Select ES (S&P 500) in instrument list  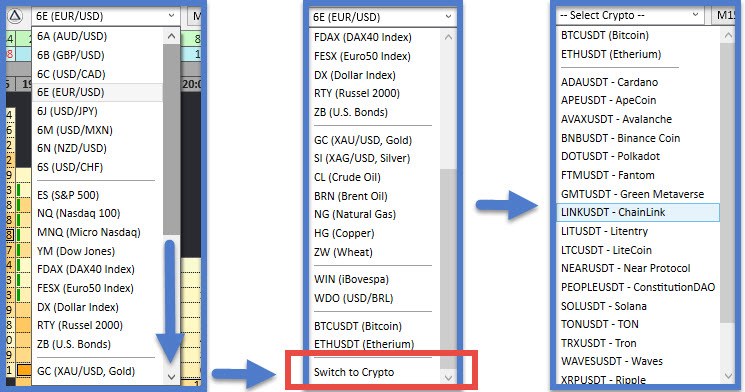click(68, 195)
